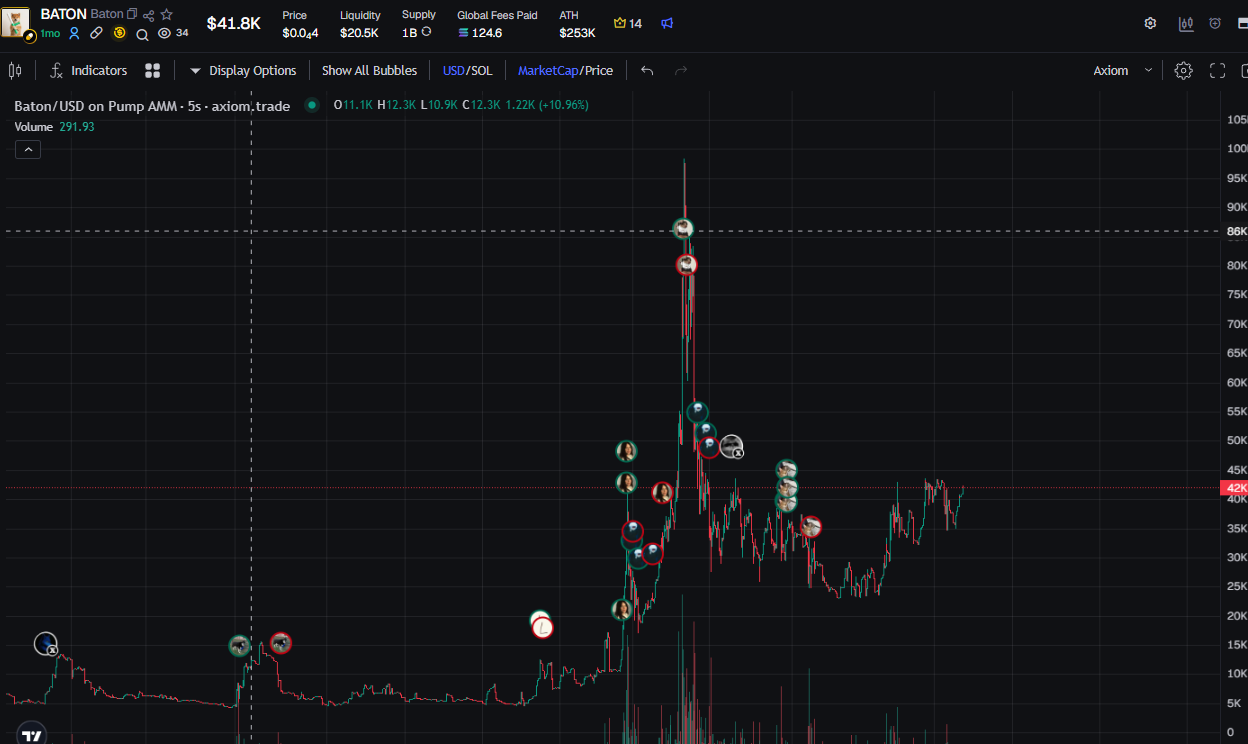This screenshot has width=1248, height=744.
Task: Open the Global Fees Paid SOL icon
Action: [x=463, y=33]
